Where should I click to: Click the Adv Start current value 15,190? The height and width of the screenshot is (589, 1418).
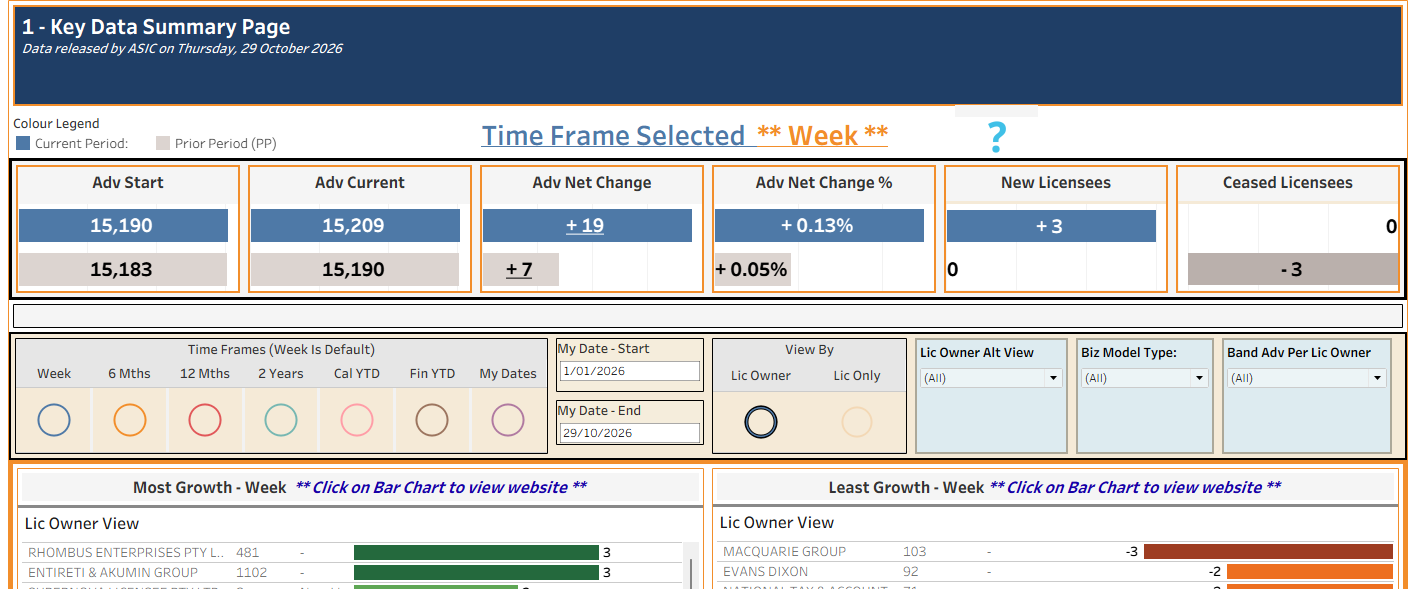point(122,225)
